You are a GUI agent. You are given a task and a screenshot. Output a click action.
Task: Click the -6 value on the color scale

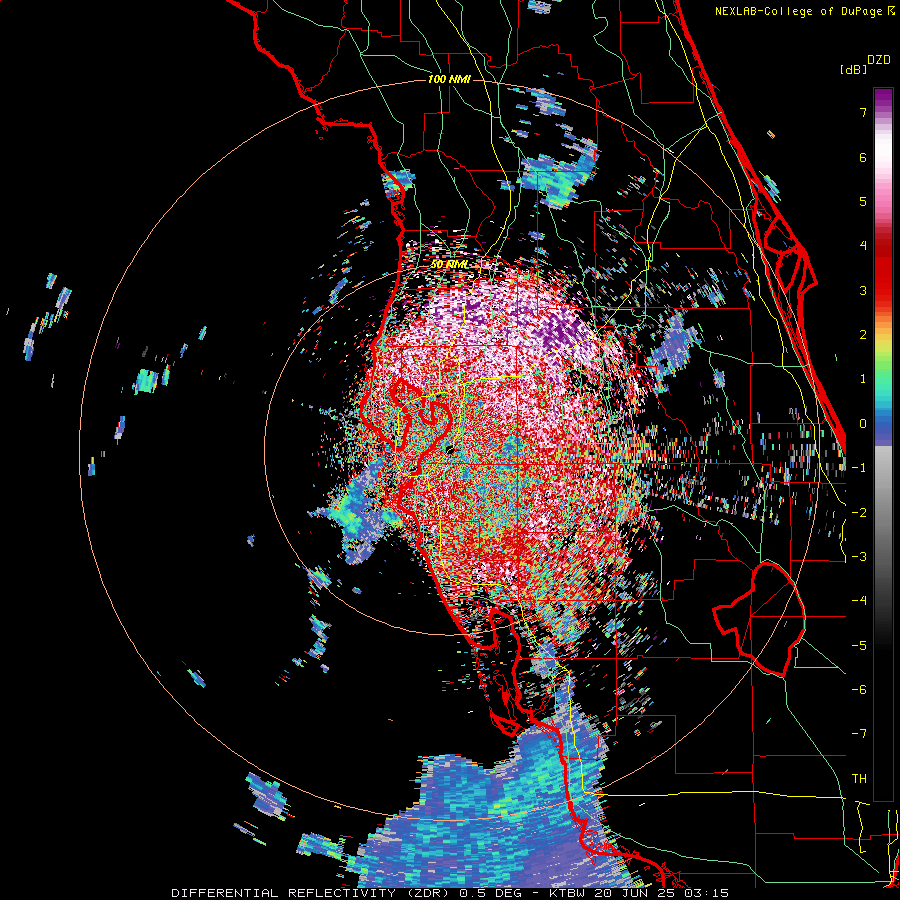[x=859, y=690]
